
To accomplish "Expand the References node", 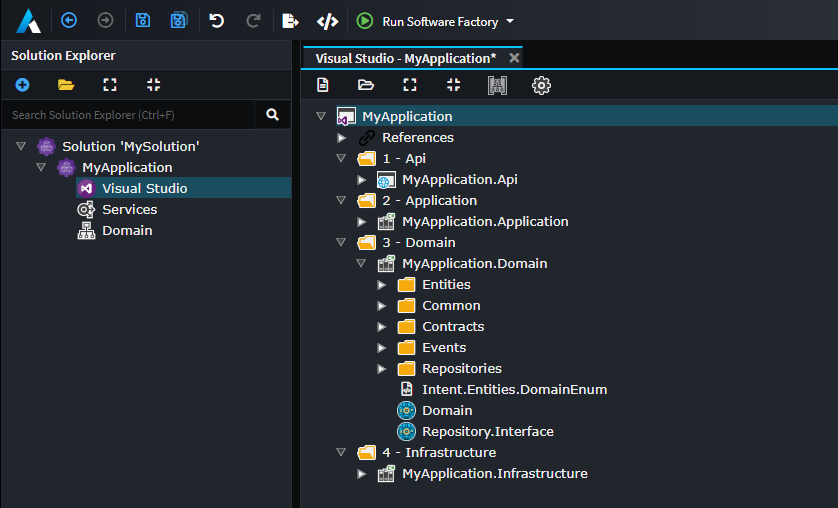I will [x=342, y=138].
